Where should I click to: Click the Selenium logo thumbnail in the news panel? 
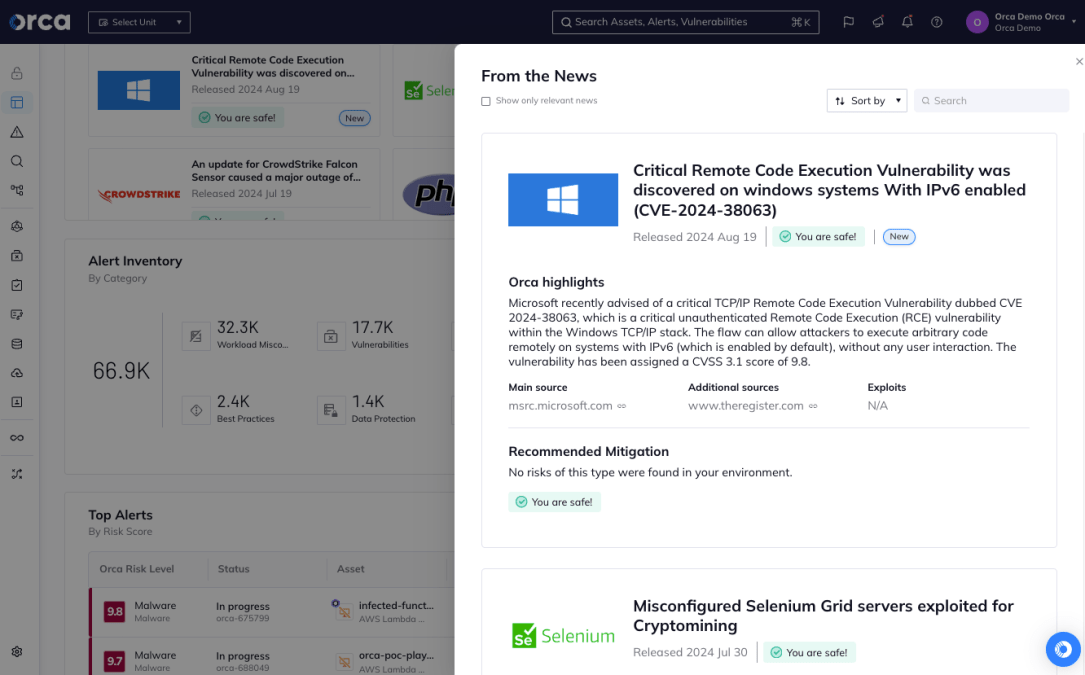coord(563,636)
